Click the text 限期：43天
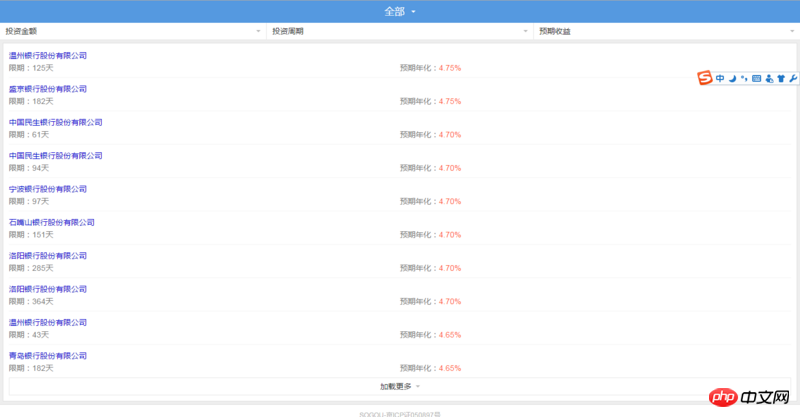Viewport: 800px width, 417px height. (29, 335)
